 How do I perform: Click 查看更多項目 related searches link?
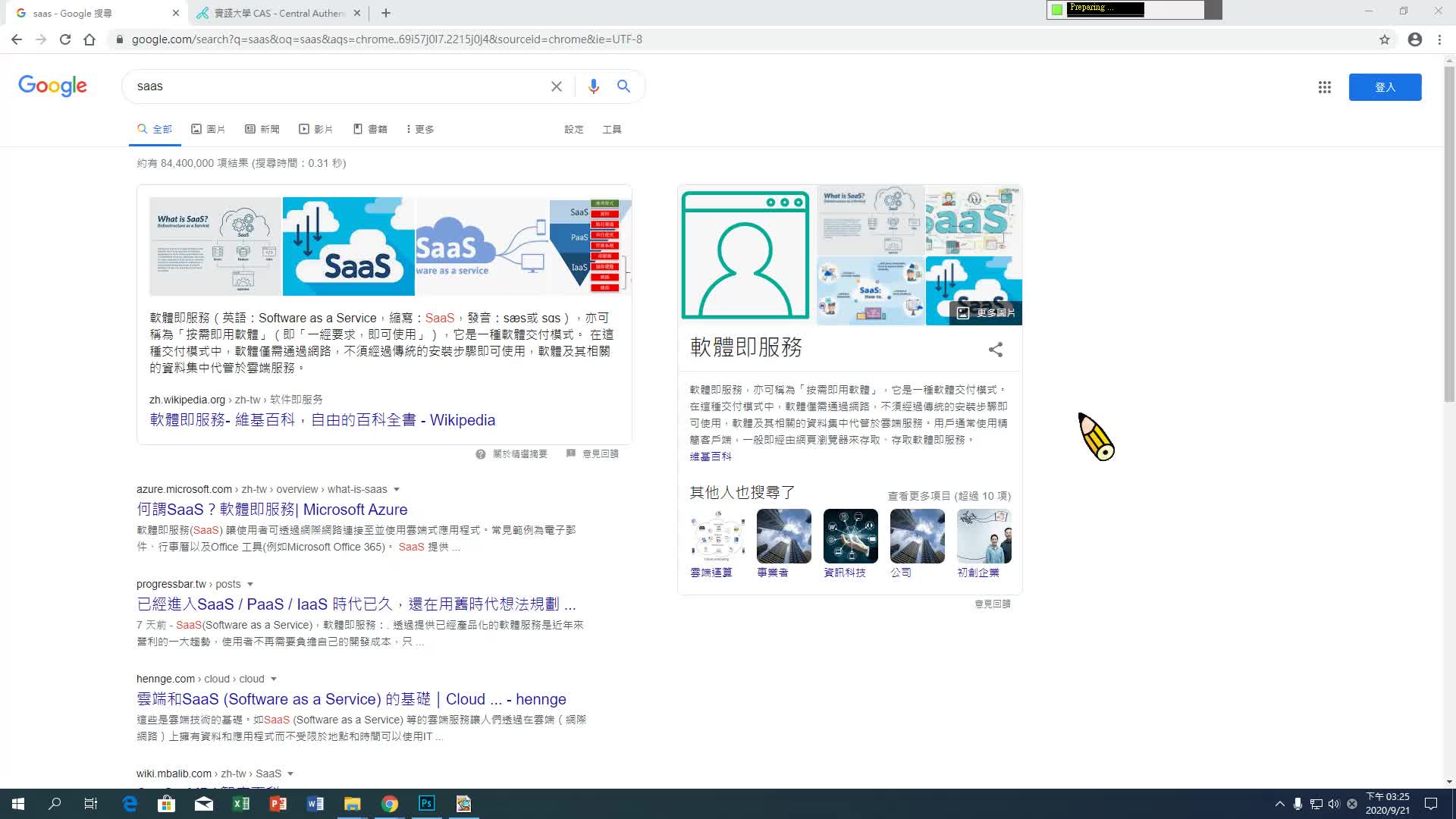click(949, 496)
